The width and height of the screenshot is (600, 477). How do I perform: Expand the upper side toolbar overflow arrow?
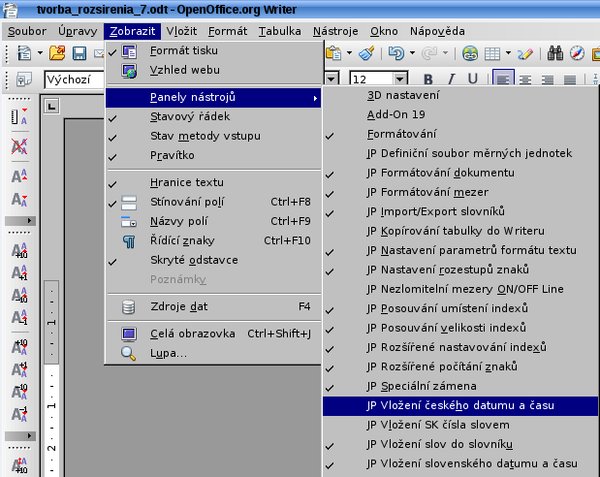pos(20,221)
